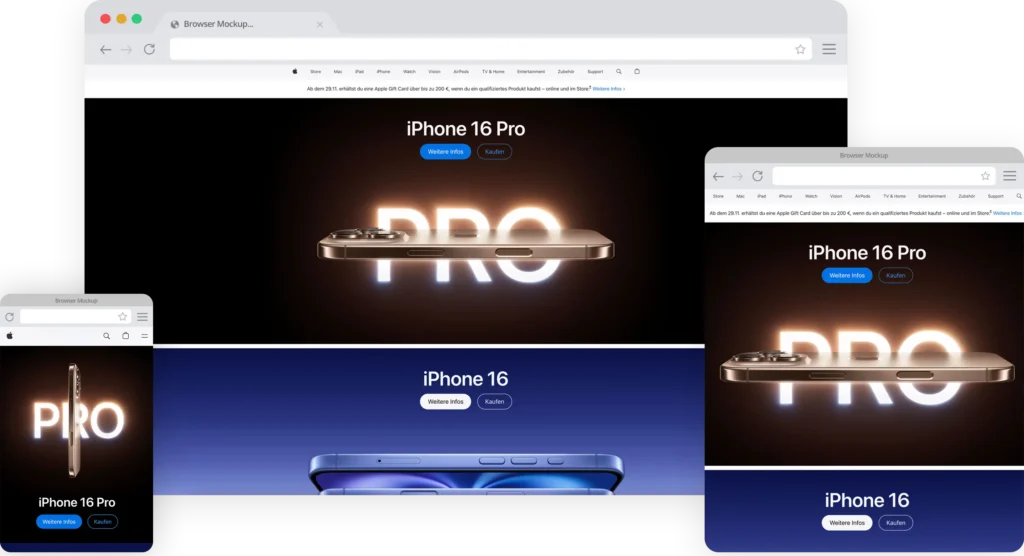Close the 'Browser Mockup...' tab

coord(320,24)
